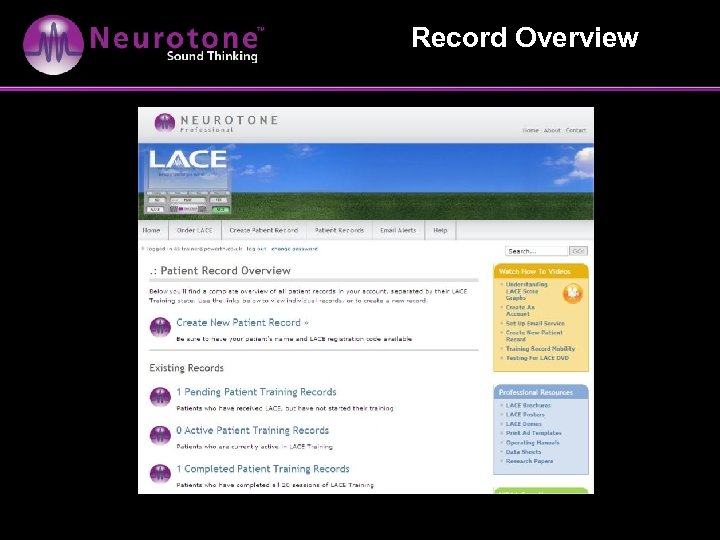The height and width of the screenshot is (540, 720).
Task: Open Print Ad Templates resource link
Action: pyautogui.click(x=534, y=433)
